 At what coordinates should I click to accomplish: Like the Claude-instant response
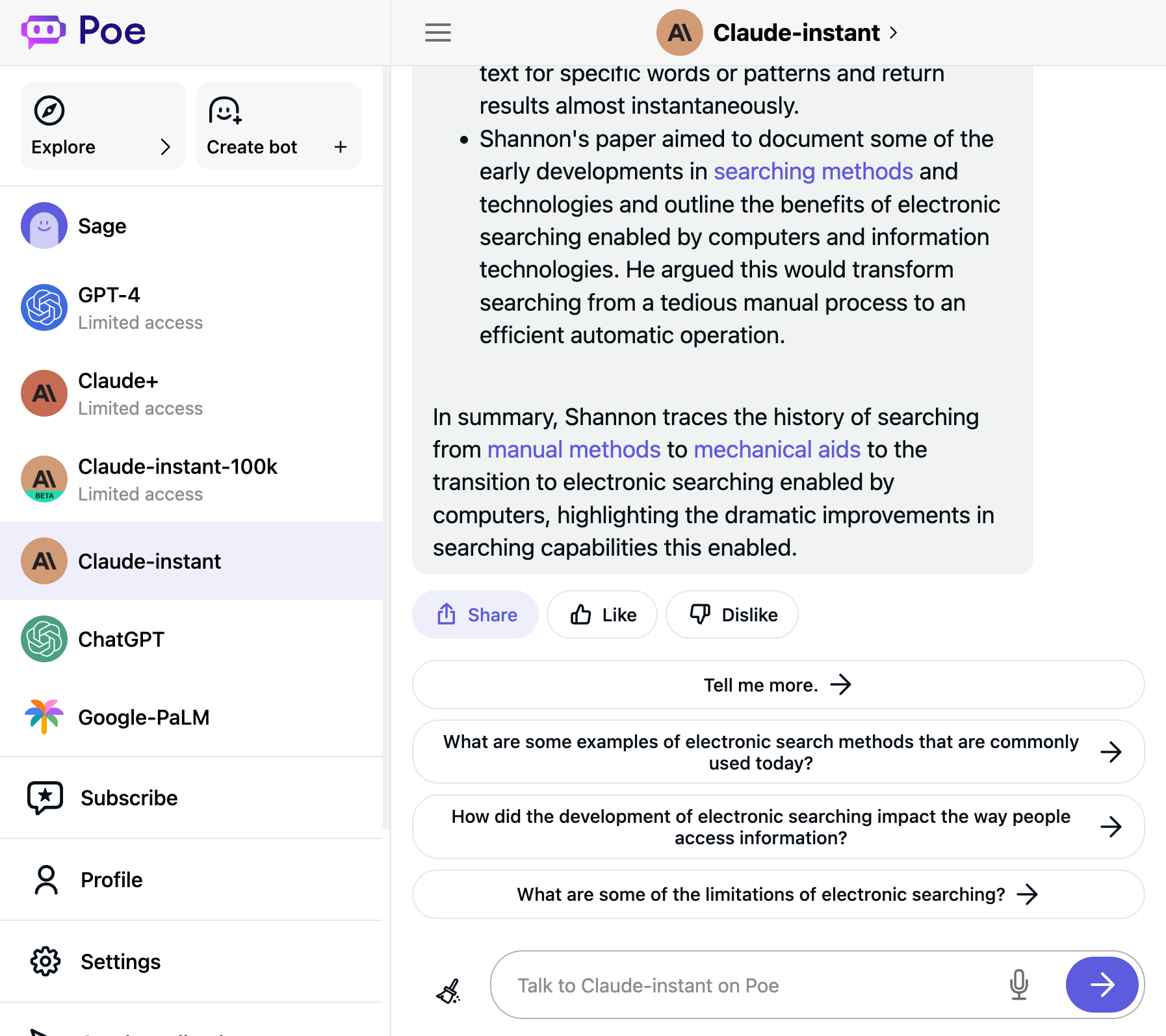602,615
